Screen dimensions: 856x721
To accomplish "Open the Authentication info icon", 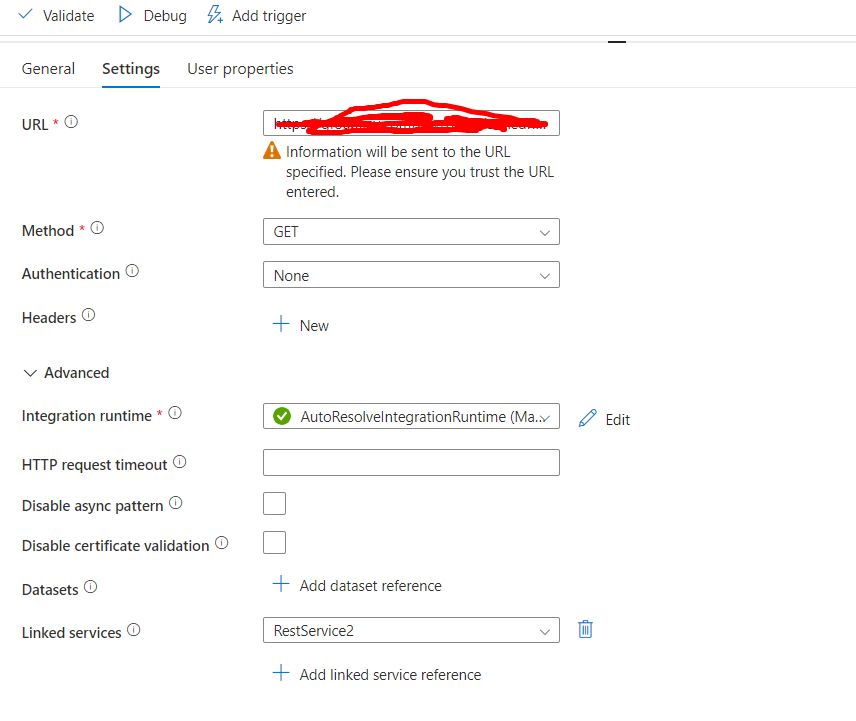I will pos(132,271).
